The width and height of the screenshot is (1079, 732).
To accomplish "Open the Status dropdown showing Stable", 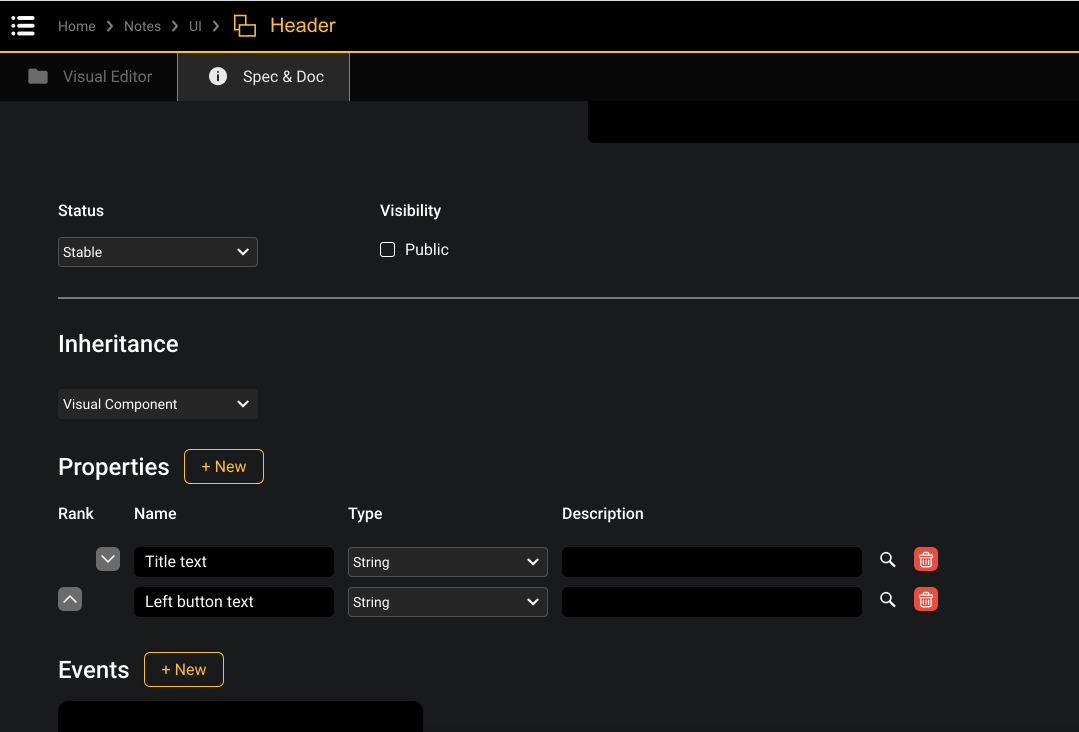I will pyautogui.click(x=157, y=252).
